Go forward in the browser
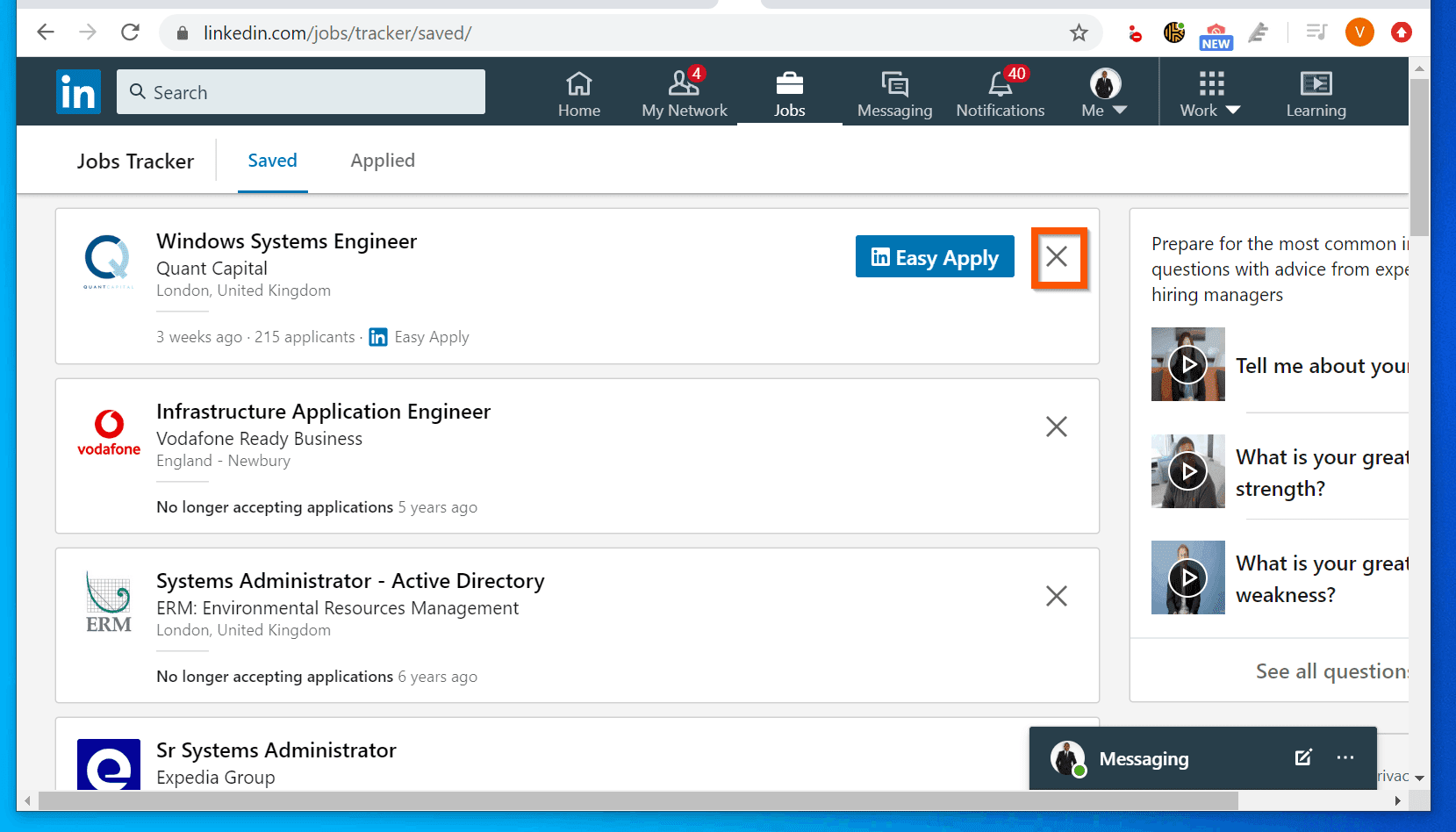 tap(88, 32)
